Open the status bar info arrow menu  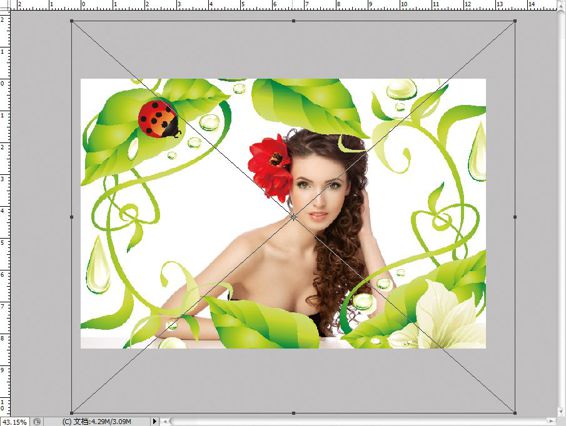click(x=154, y=421)
